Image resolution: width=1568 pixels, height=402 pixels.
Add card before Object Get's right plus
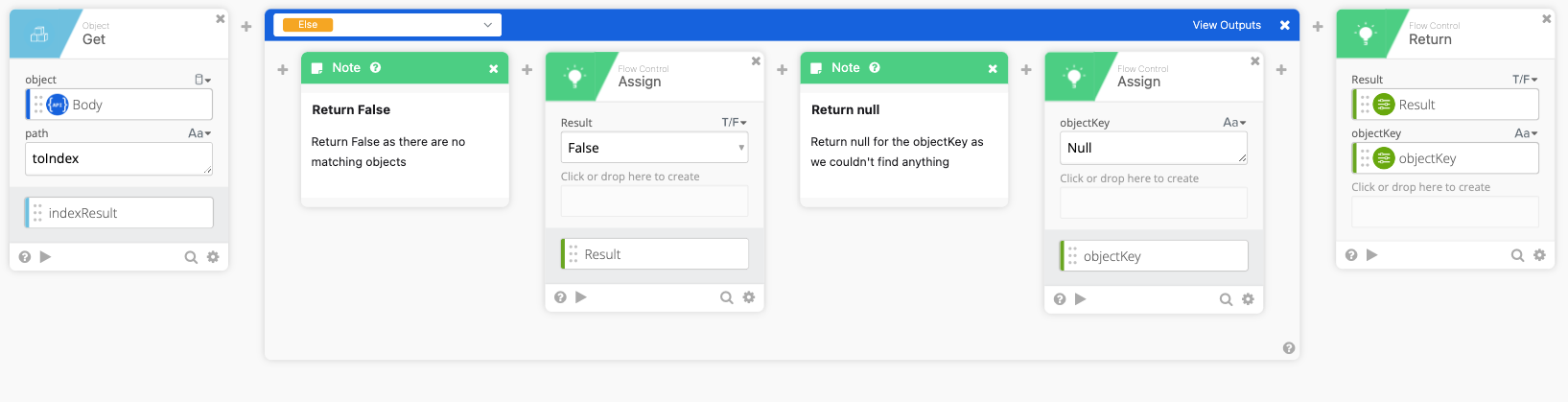pos(246,27)
